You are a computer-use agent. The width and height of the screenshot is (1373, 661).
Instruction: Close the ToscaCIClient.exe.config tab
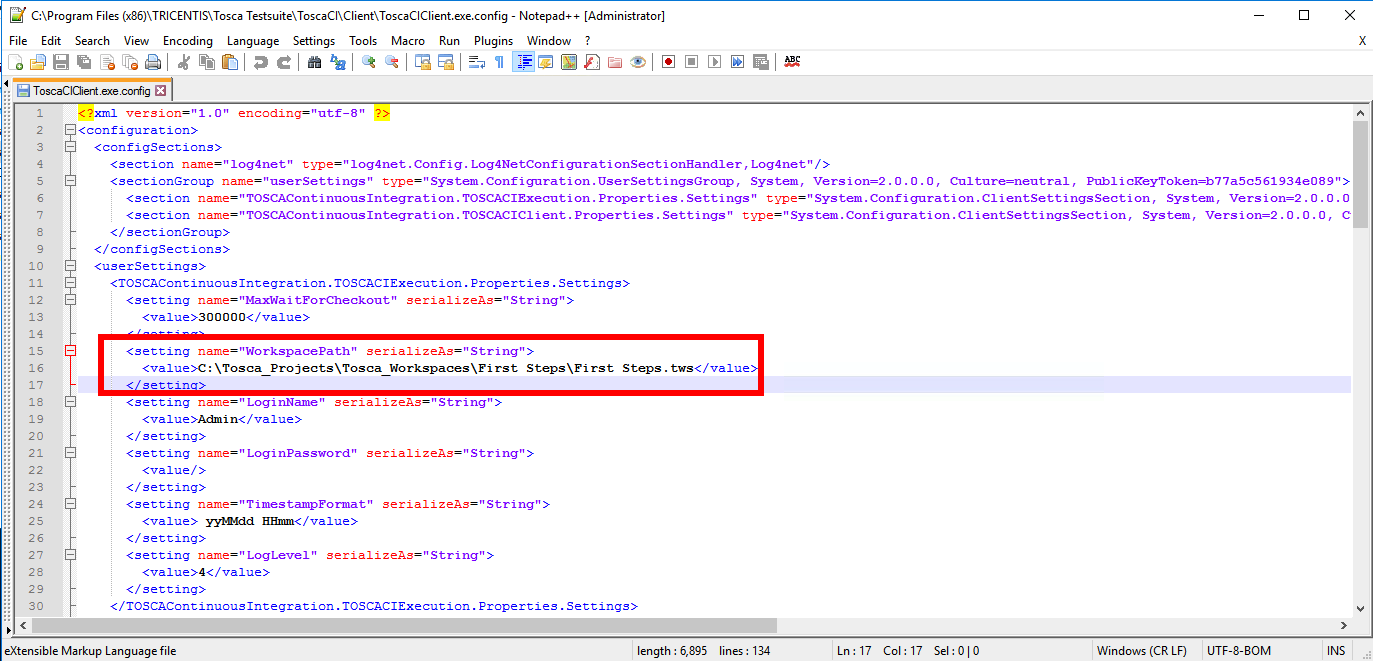click(x=161, y=91)
